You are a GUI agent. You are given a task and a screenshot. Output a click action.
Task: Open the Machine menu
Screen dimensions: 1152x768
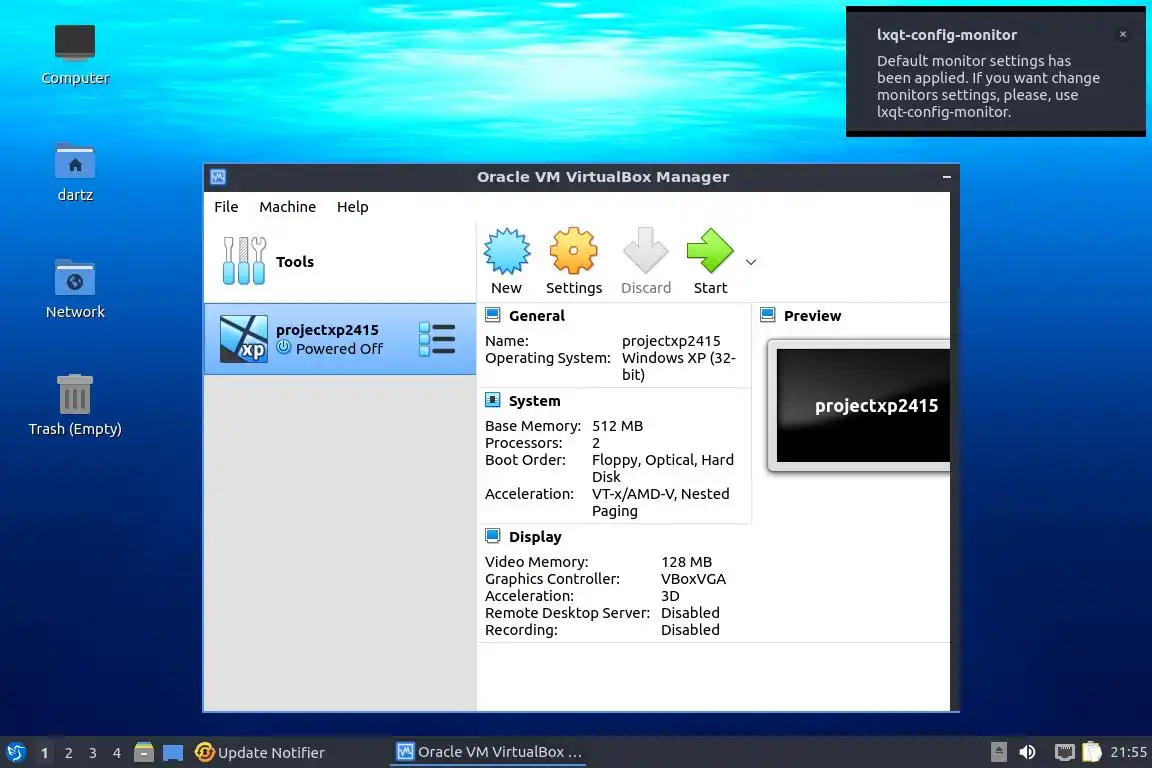[287, 207]
